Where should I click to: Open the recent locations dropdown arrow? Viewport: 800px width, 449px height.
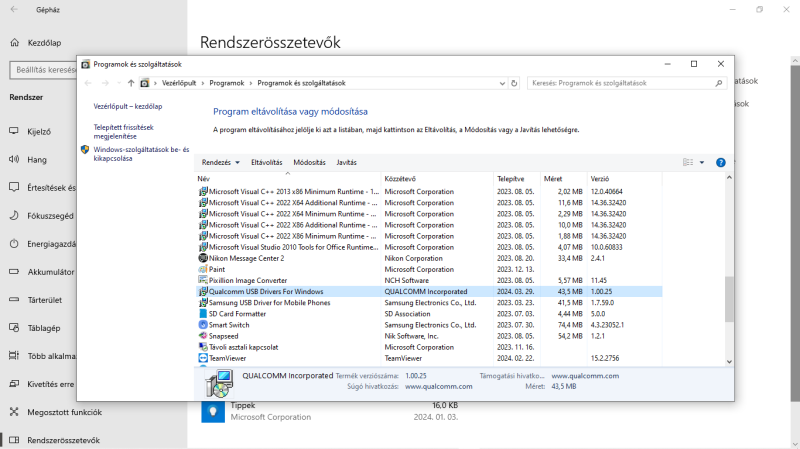[118, 83]
